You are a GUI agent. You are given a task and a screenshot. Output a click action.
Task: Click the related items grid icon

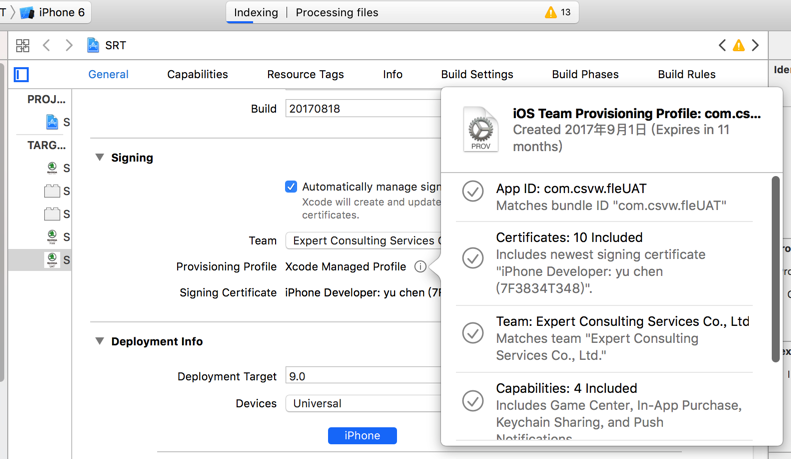tap(22, 45)
